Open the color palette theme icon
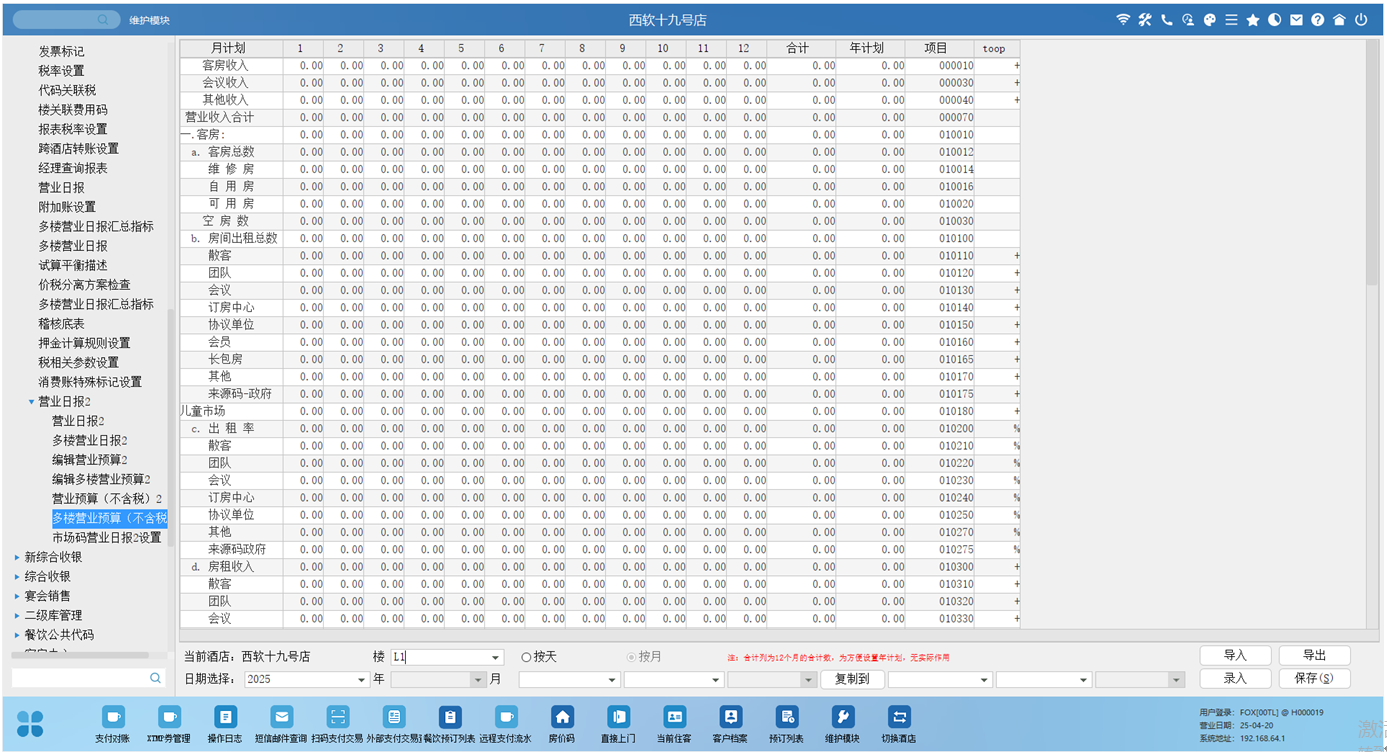Screen dimensions: 1387x752 coord(1209,20)
